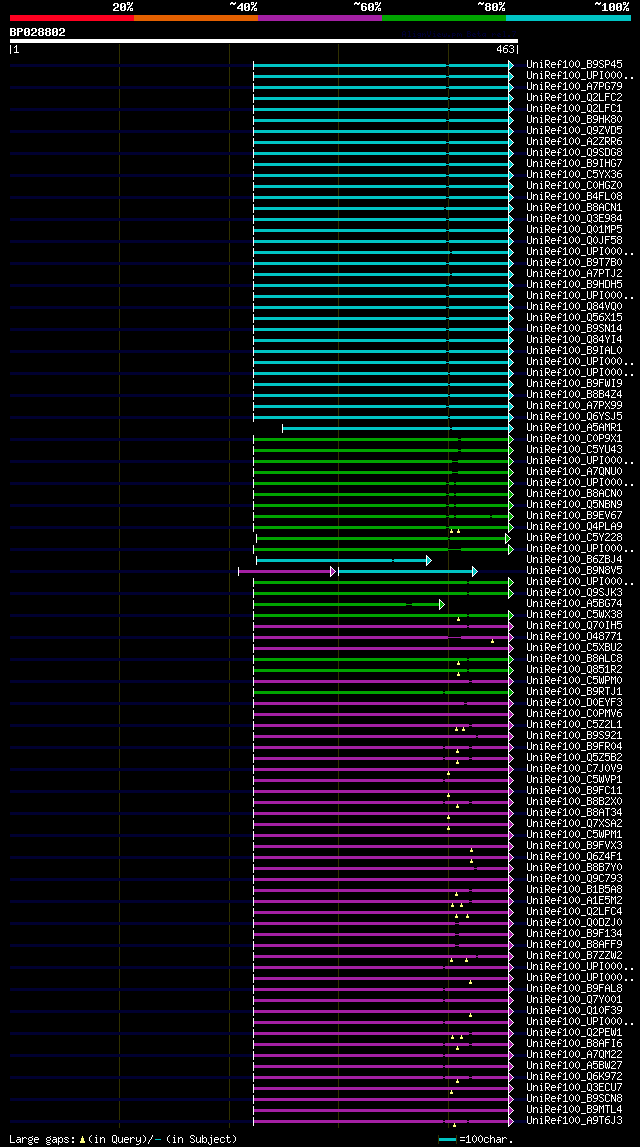Click the UniRef100_Q84VQ0 hit name
Viewport: 640px width, 1147px height.
(x=574, y=306)
